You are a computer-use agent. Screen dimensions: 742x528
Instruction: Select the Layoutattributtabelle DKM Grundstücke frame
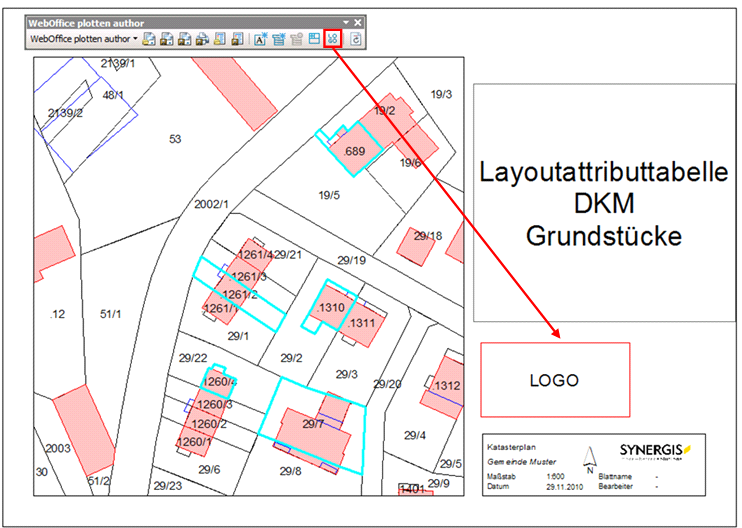click(602, 203)
